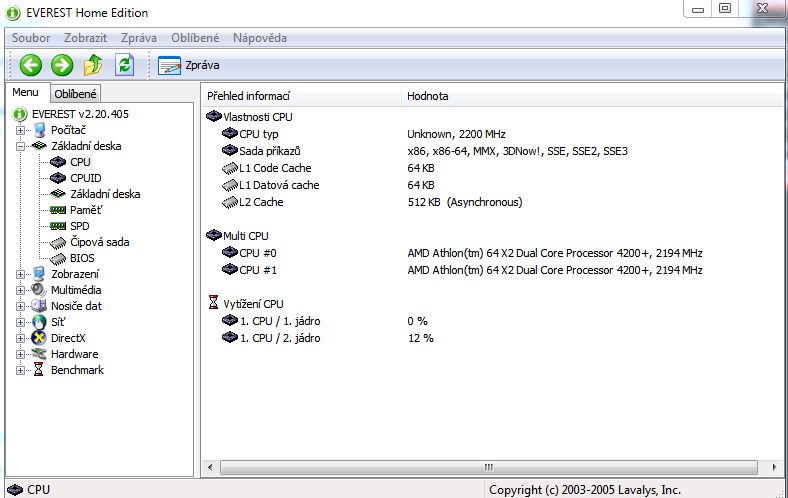Open the Oblíbené menu

195,38
